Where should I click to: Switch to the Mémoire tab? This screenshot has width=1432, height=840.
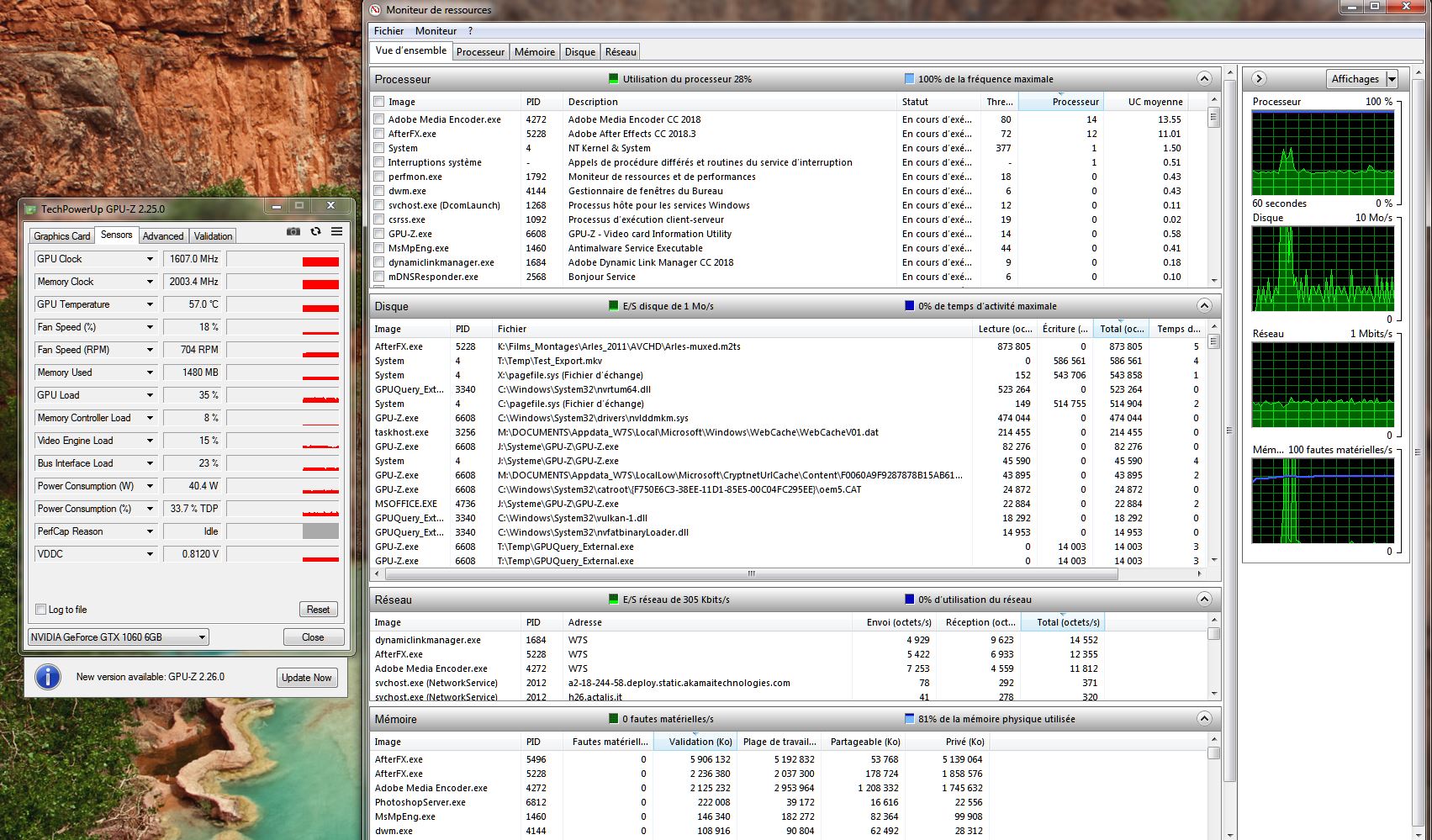pyautogui.click(x=535, y=52)
